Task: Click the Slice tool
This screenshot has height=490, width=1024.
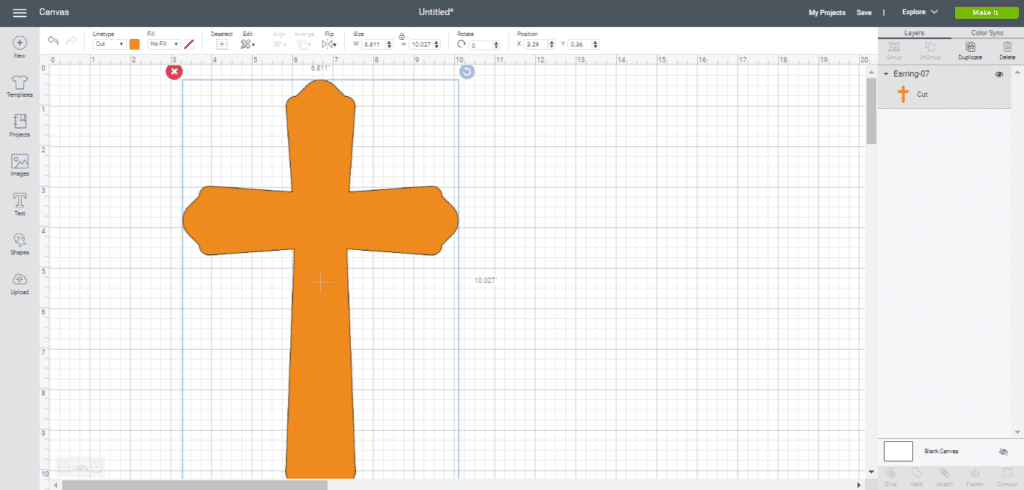Action: tap(890, 477)
